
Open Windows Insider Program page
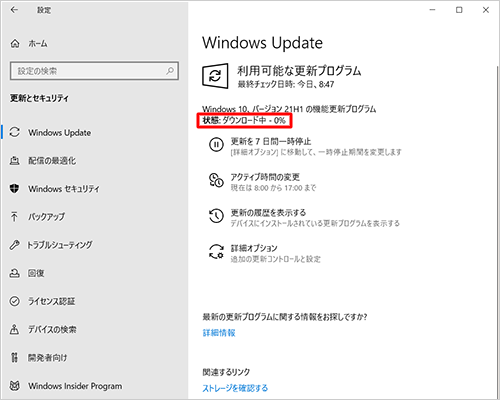click(75, 386)
